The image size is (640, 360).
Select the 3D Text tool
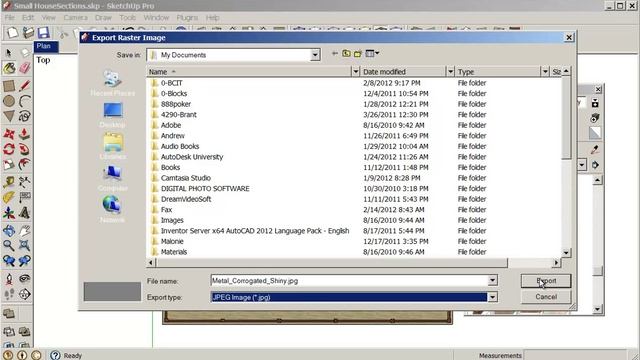tap(24, 213)
